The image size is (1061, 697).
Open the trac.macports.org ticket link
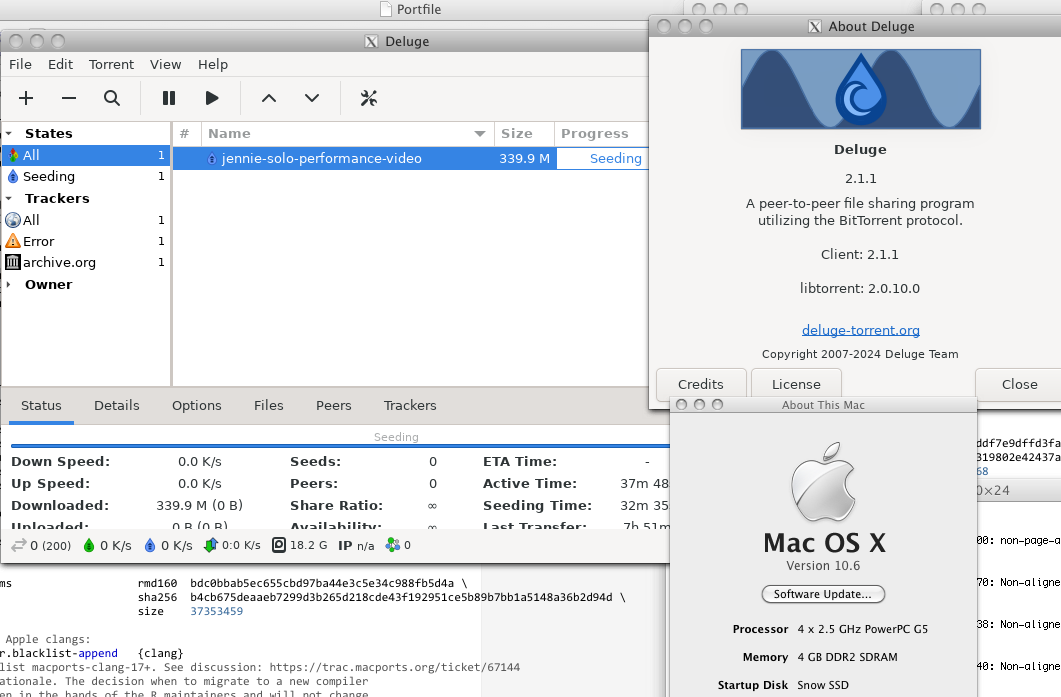[394, 667]
